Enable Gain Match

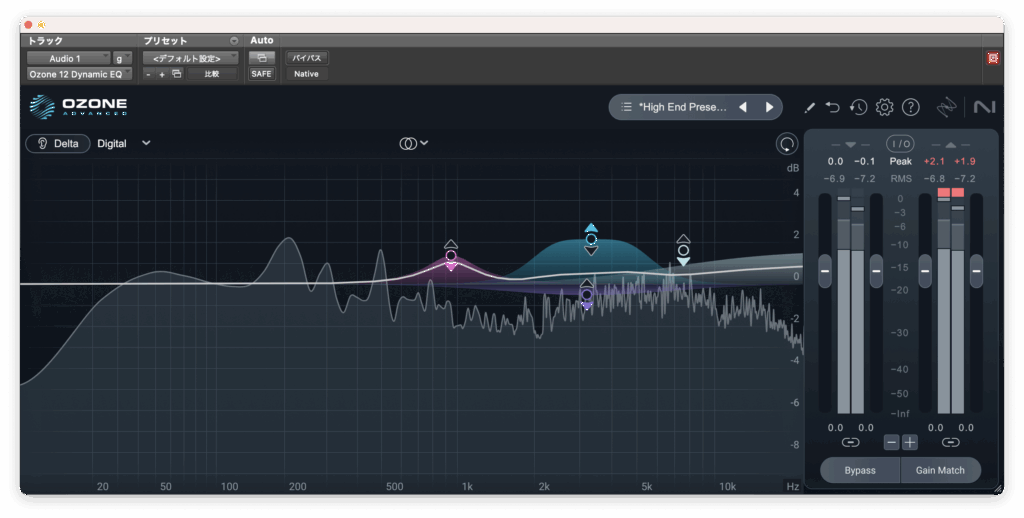(x=940, y=470)
